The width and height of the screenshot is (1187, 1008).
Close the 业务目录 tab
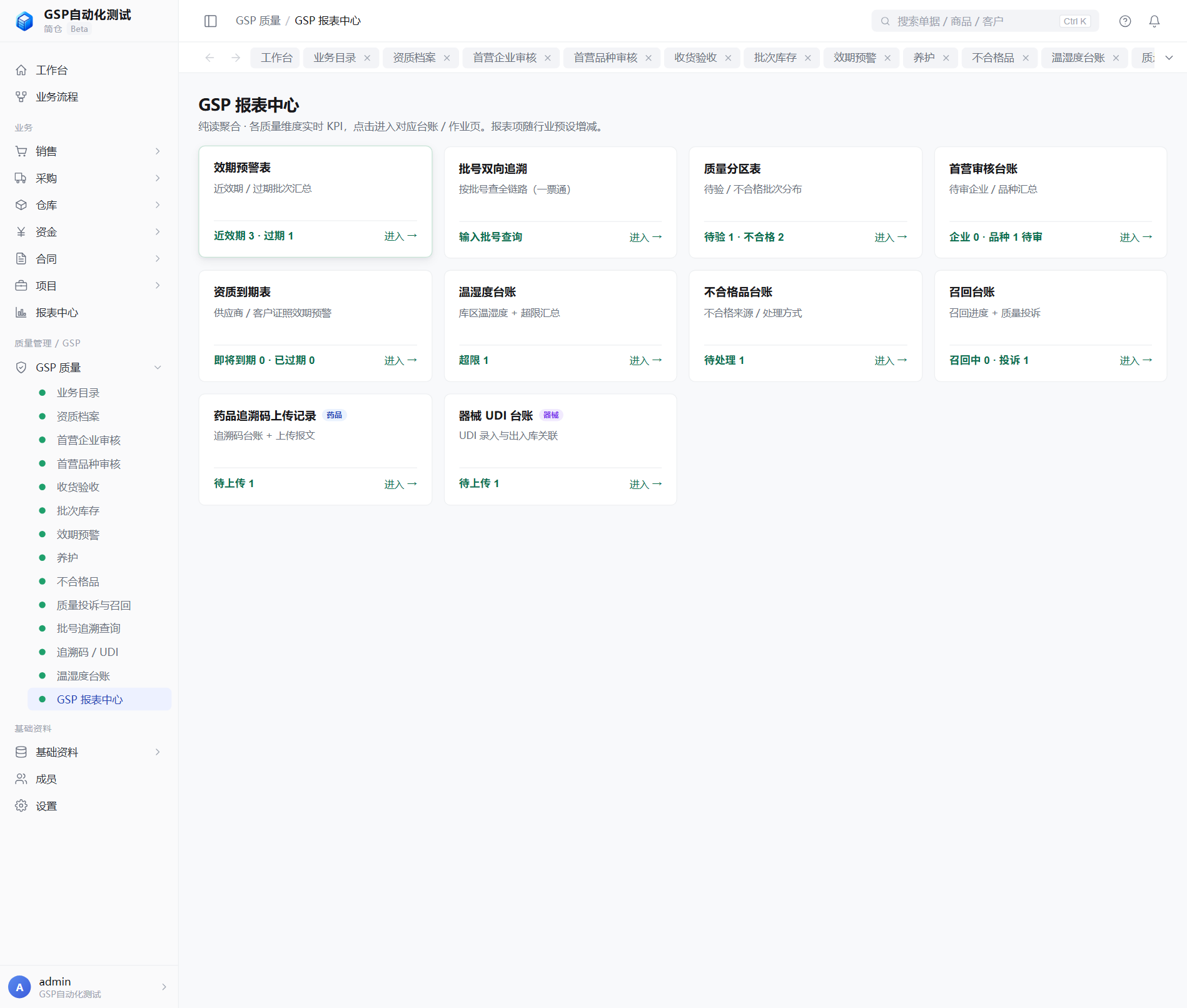[367, 58]
